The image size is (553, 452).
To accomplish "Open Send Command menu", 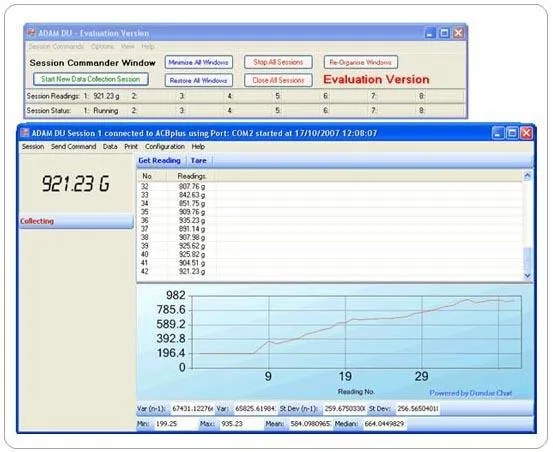I will (73, 146).
